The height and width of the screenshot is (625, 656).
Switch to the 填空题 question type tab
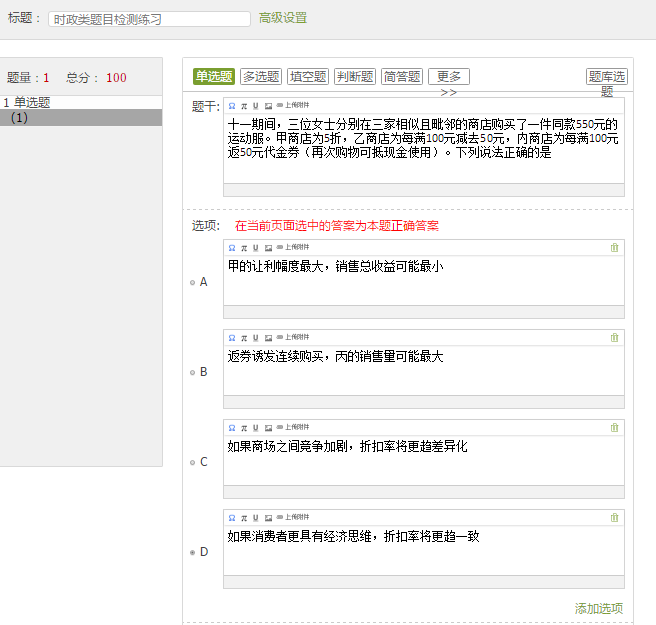[x=308, y=76]
